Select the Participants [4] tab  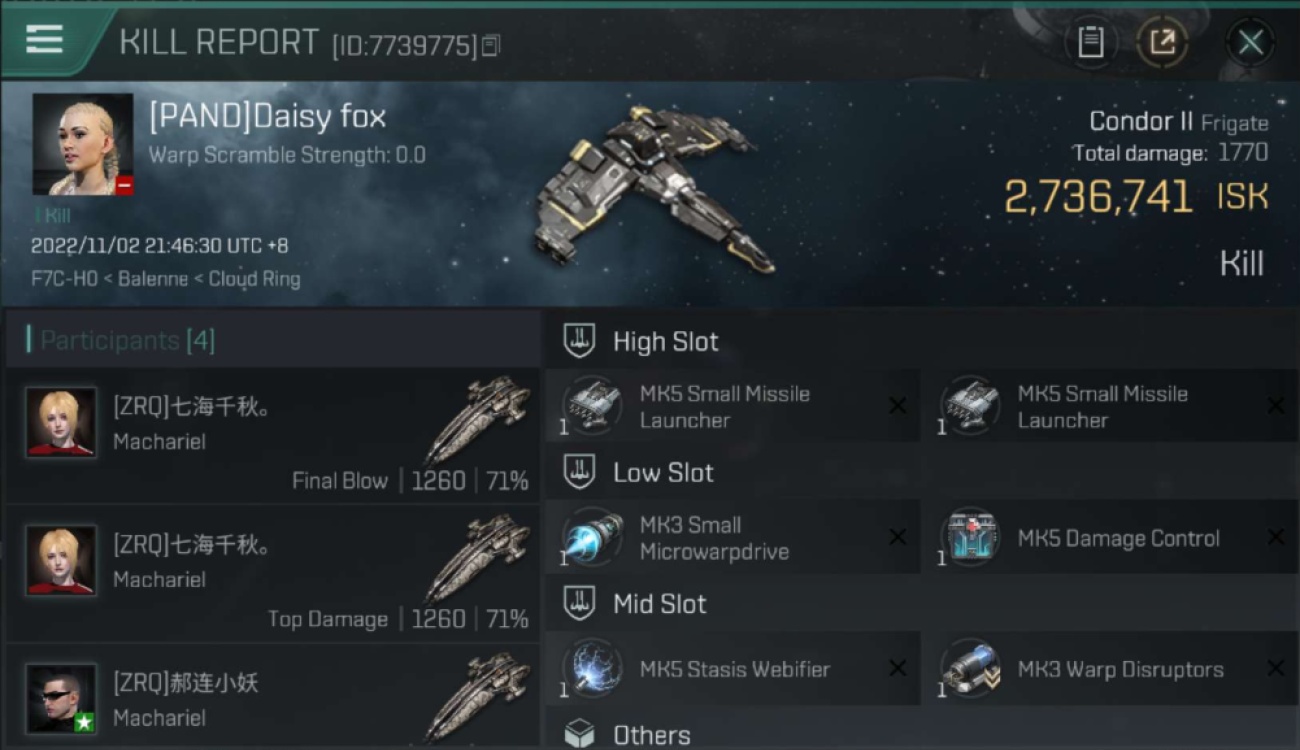(122, 340)
